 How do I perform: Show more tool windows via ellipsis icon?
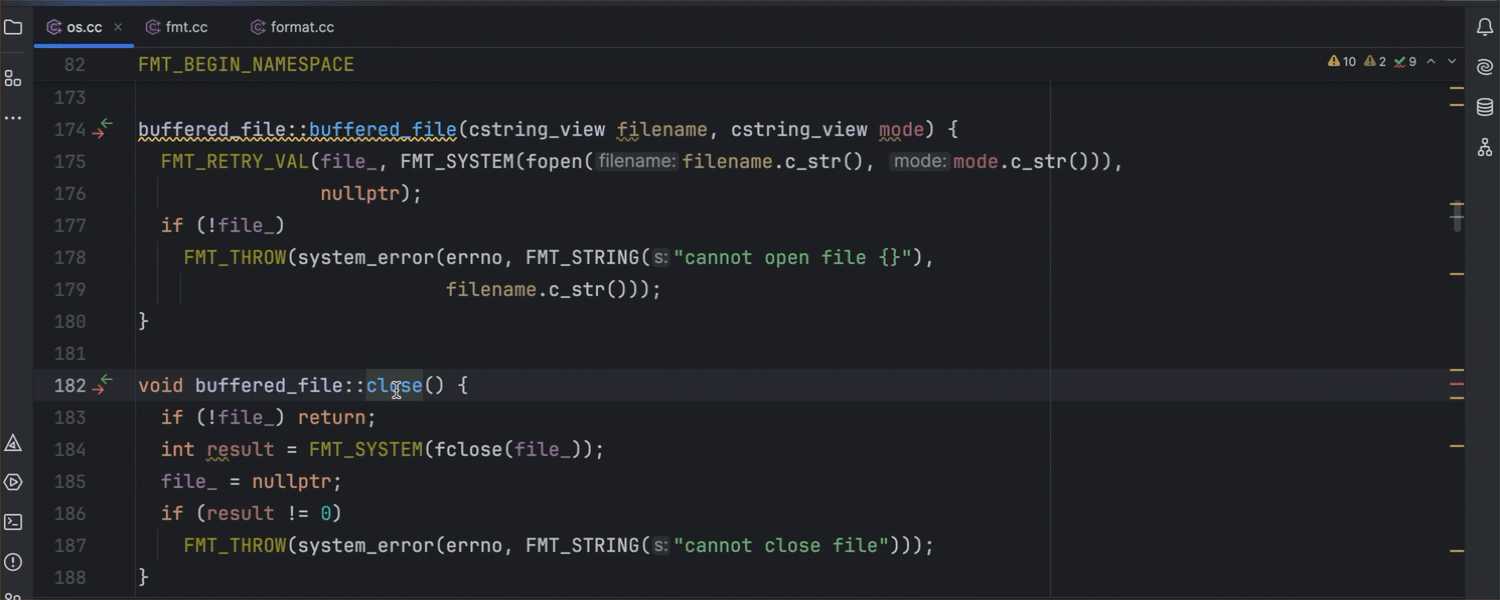coord(13,118)
